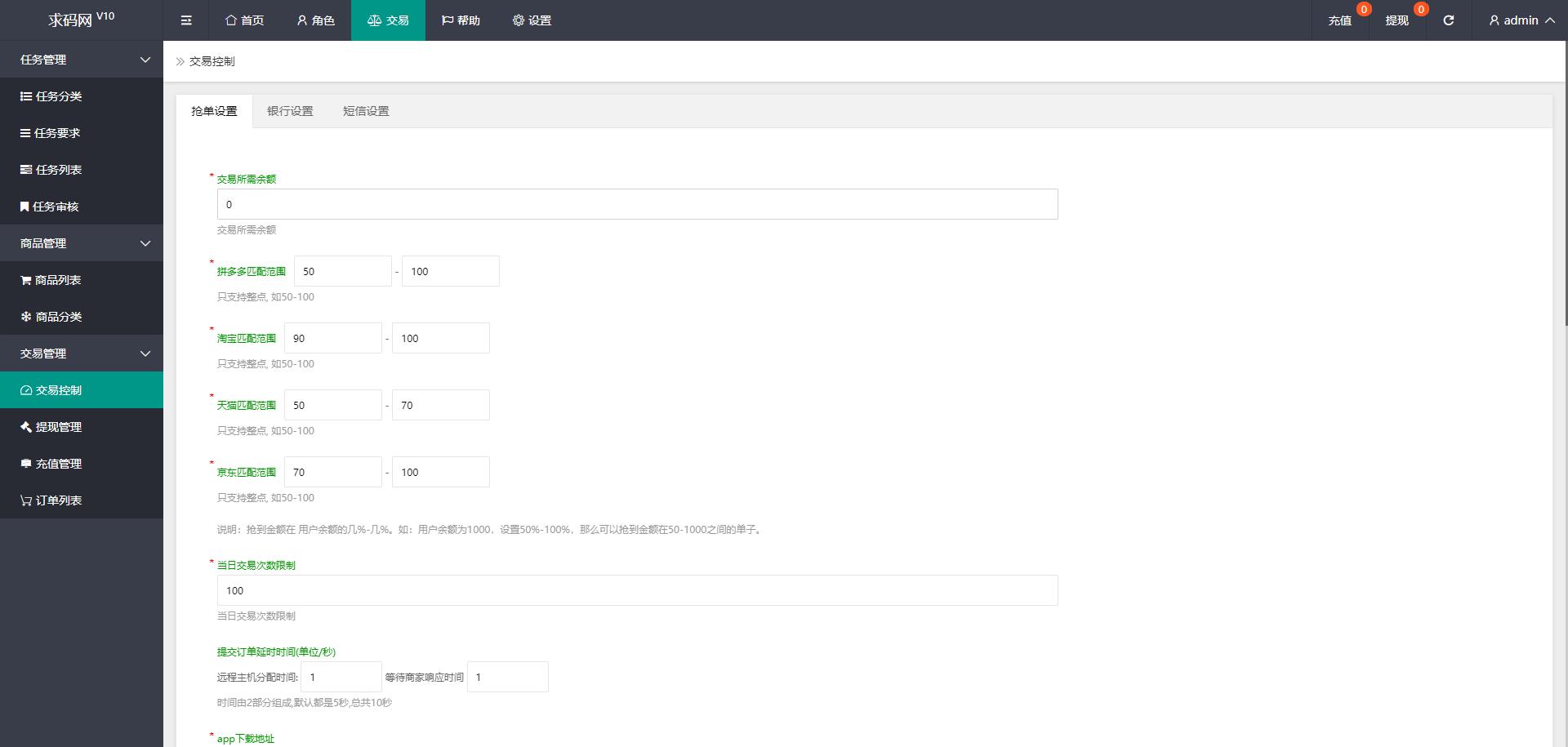Click the 交易控制 breadcrumb text
This screenshot has height=747, width=1568.
pyautogui.click(x=212, y=61)
